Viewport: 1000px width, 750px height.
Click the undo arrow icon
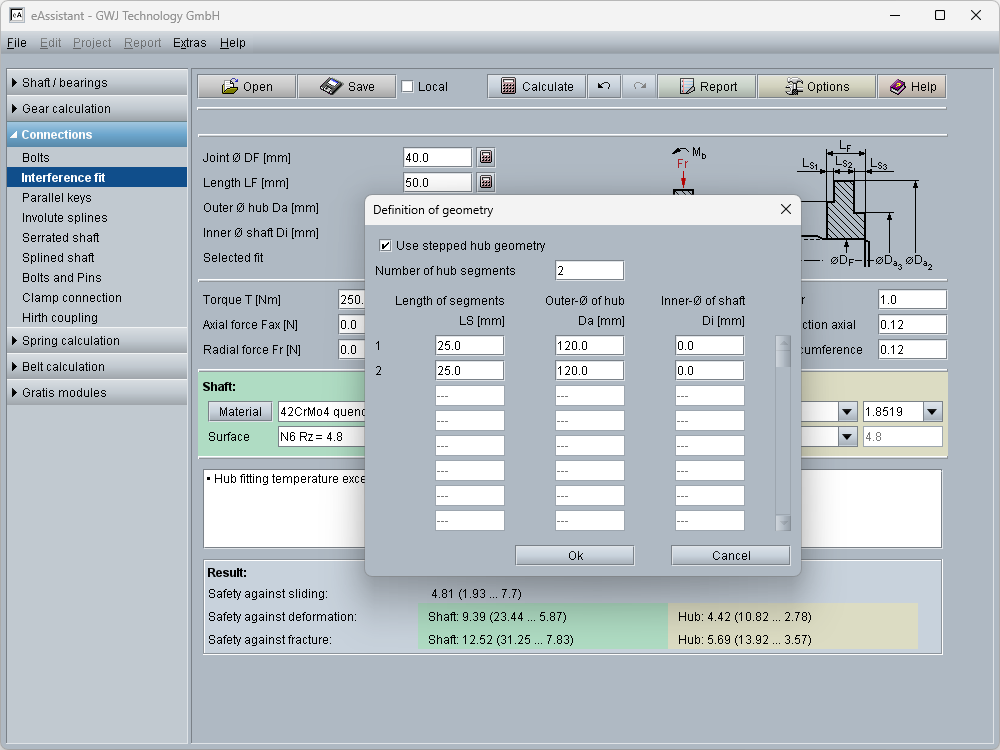click(604, 87)
